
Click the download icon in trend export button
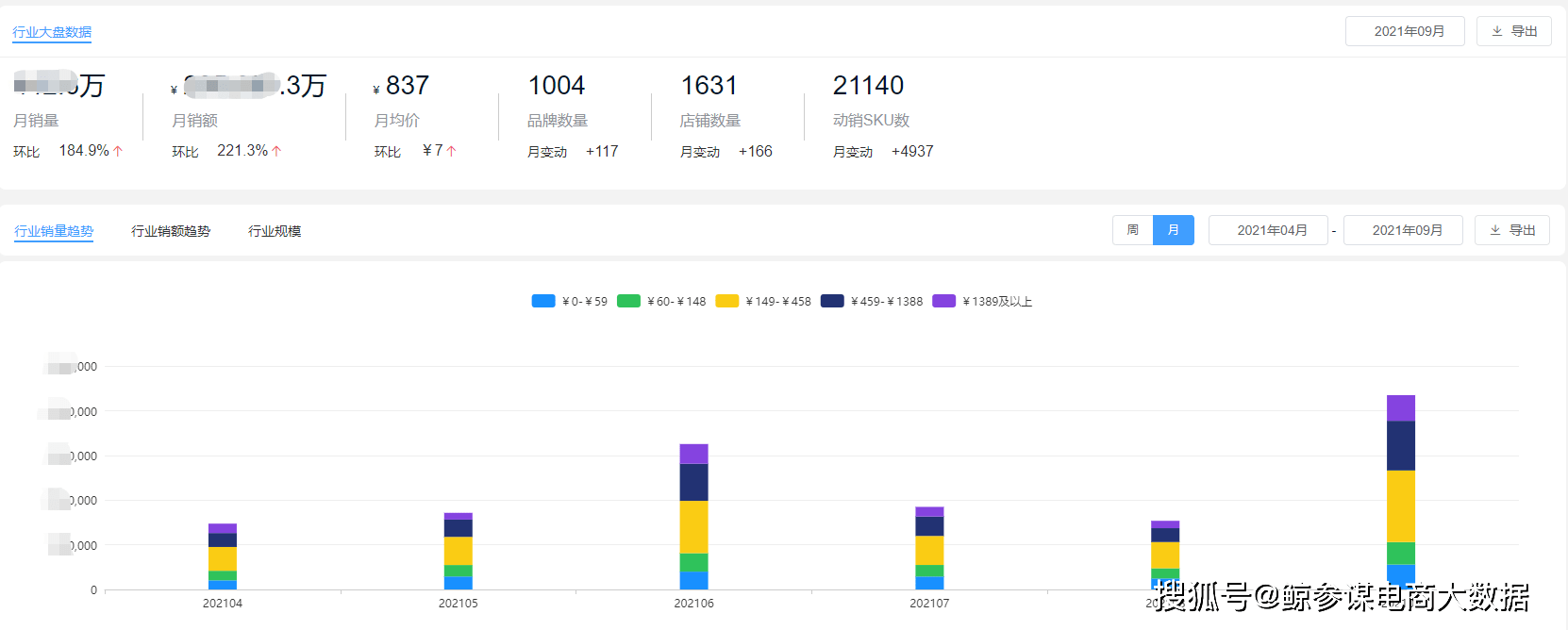pyautogui.click(x=1494, y=230)
